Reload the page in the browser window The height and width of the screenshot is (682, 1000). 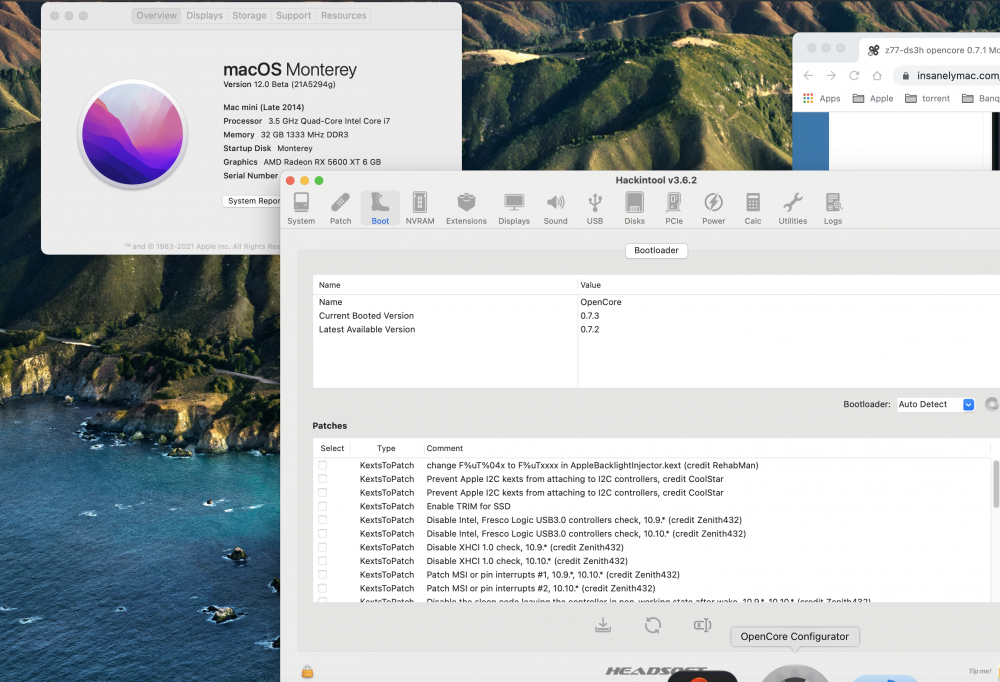pos(854,75)
